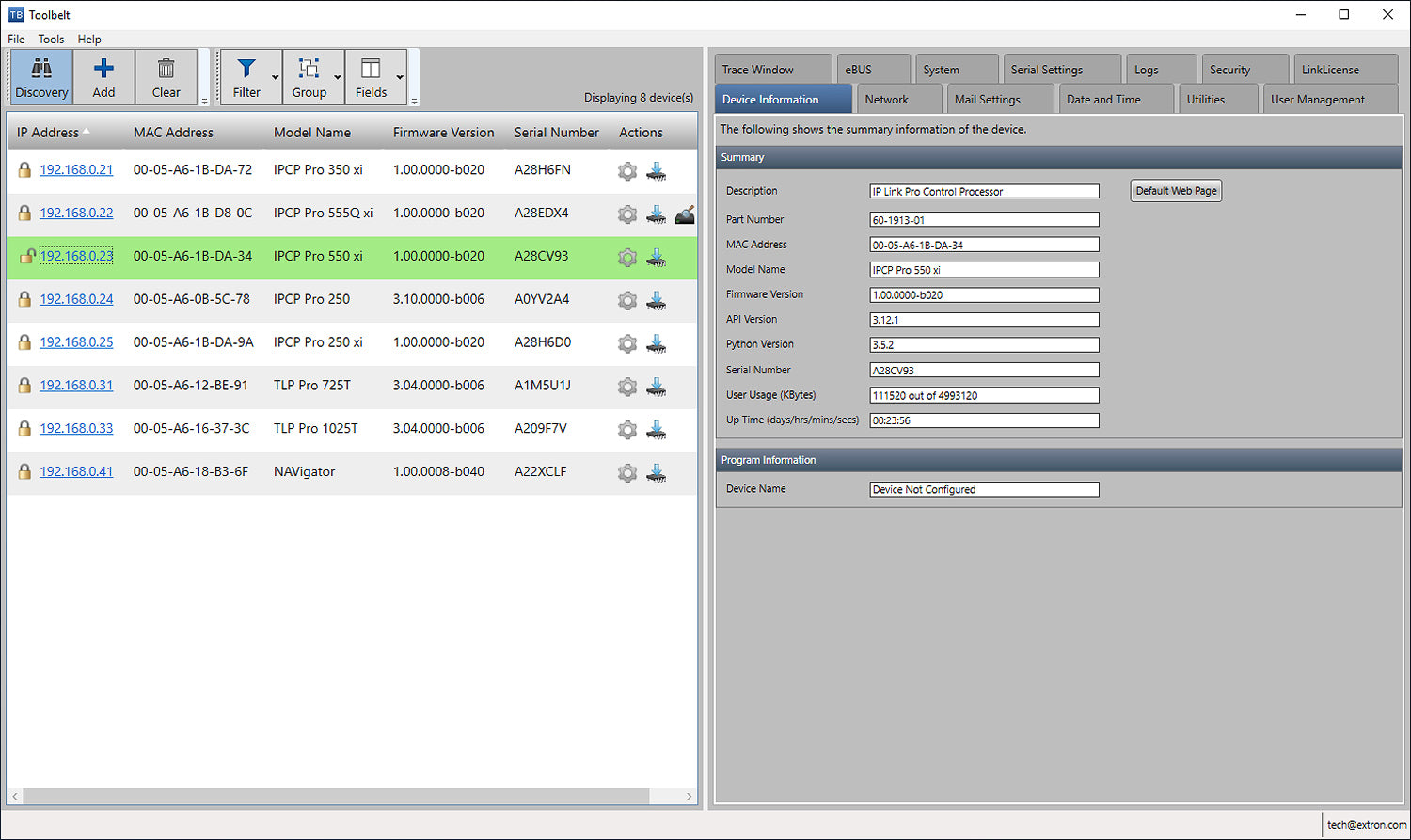The image size is (1411, 840).
Task: Click firmware update icon for NAVigator row
Action: pos(657,473)
